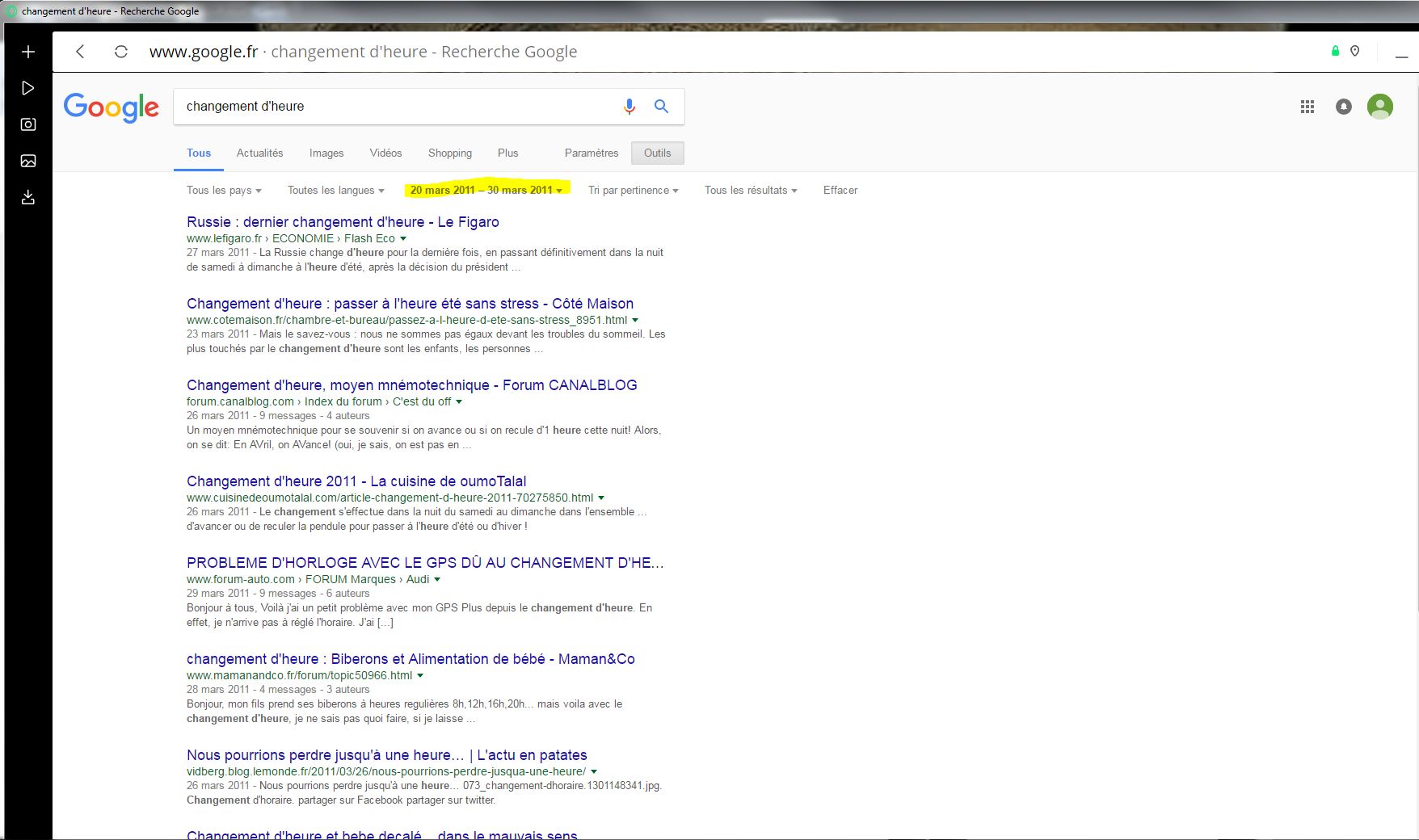Click in the search query input field
Viewport: 1419px width, 840px height.
(x=396, y=107)
